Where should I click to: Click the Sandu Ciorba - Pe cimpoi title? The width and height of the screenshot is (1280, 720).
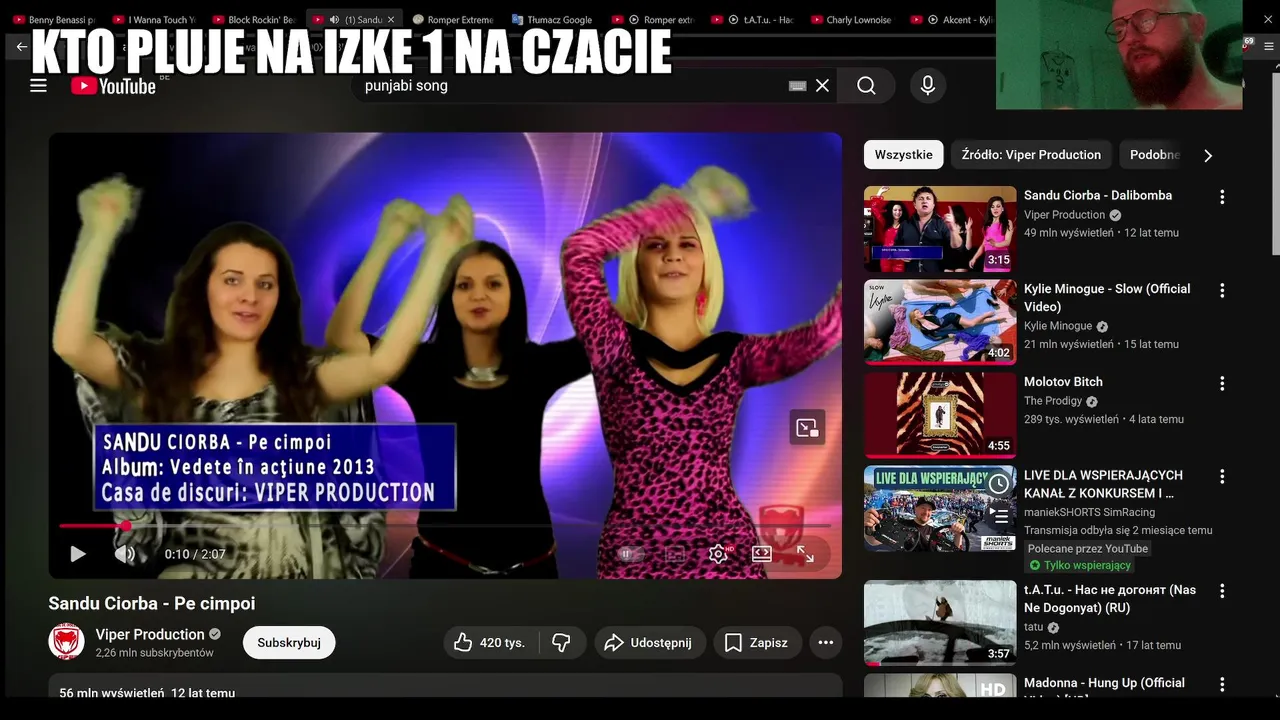pos(152,603)
